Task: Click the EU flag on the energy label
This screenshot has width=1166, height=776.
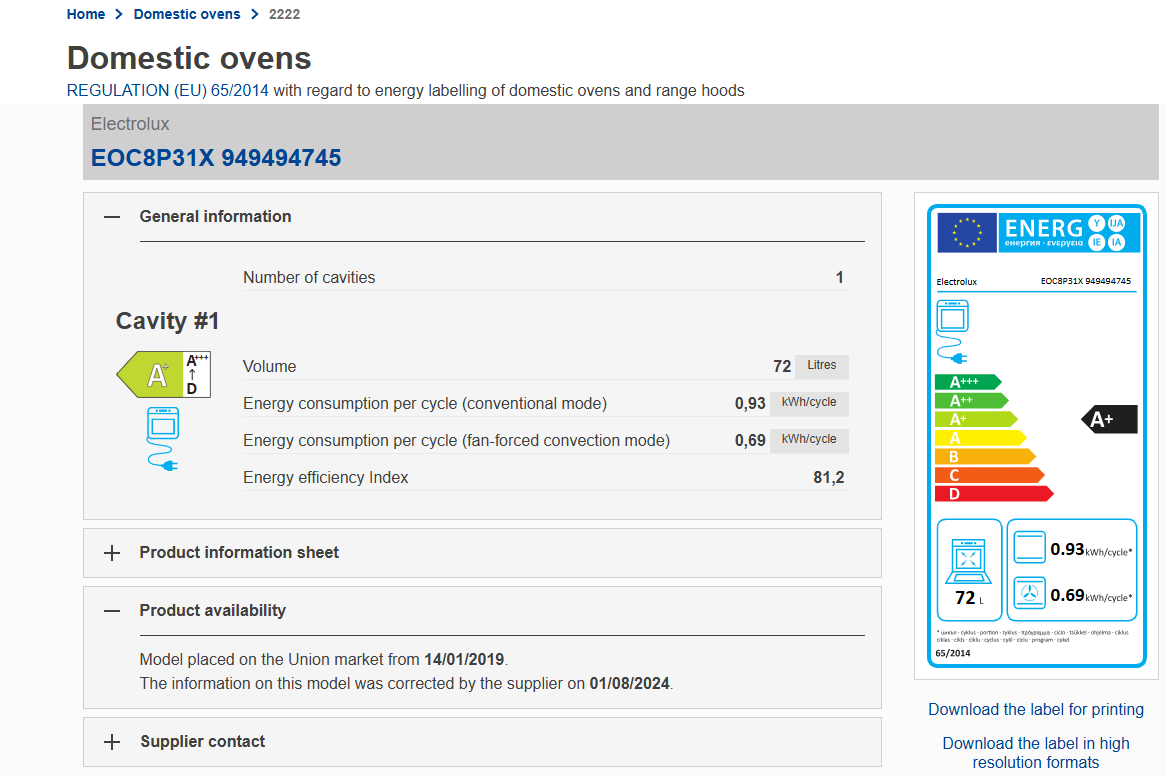Action: tap(967, 232)
